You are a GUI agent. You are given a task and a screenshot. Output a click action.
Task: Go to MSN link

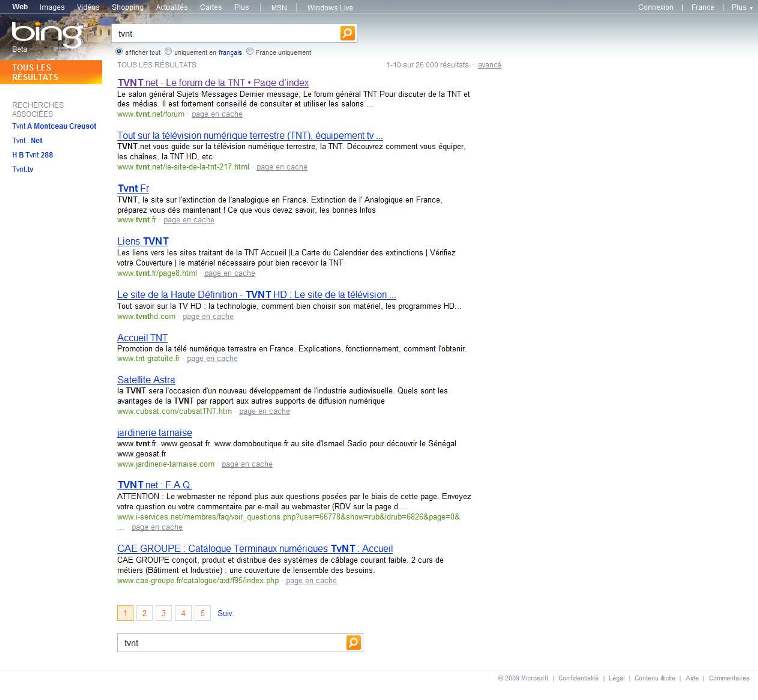coord(279,7)
